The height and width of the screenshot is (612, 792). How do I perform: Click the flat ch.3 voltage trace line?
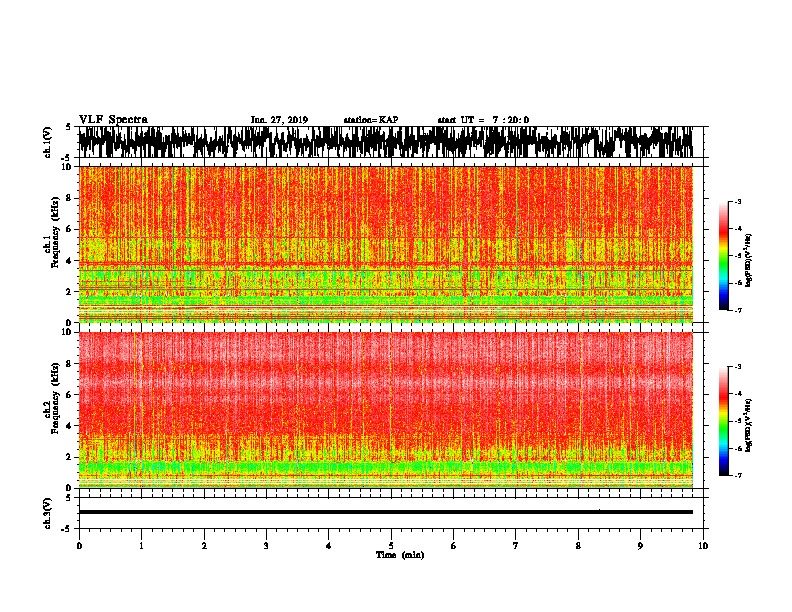click(x=385, y=512)
